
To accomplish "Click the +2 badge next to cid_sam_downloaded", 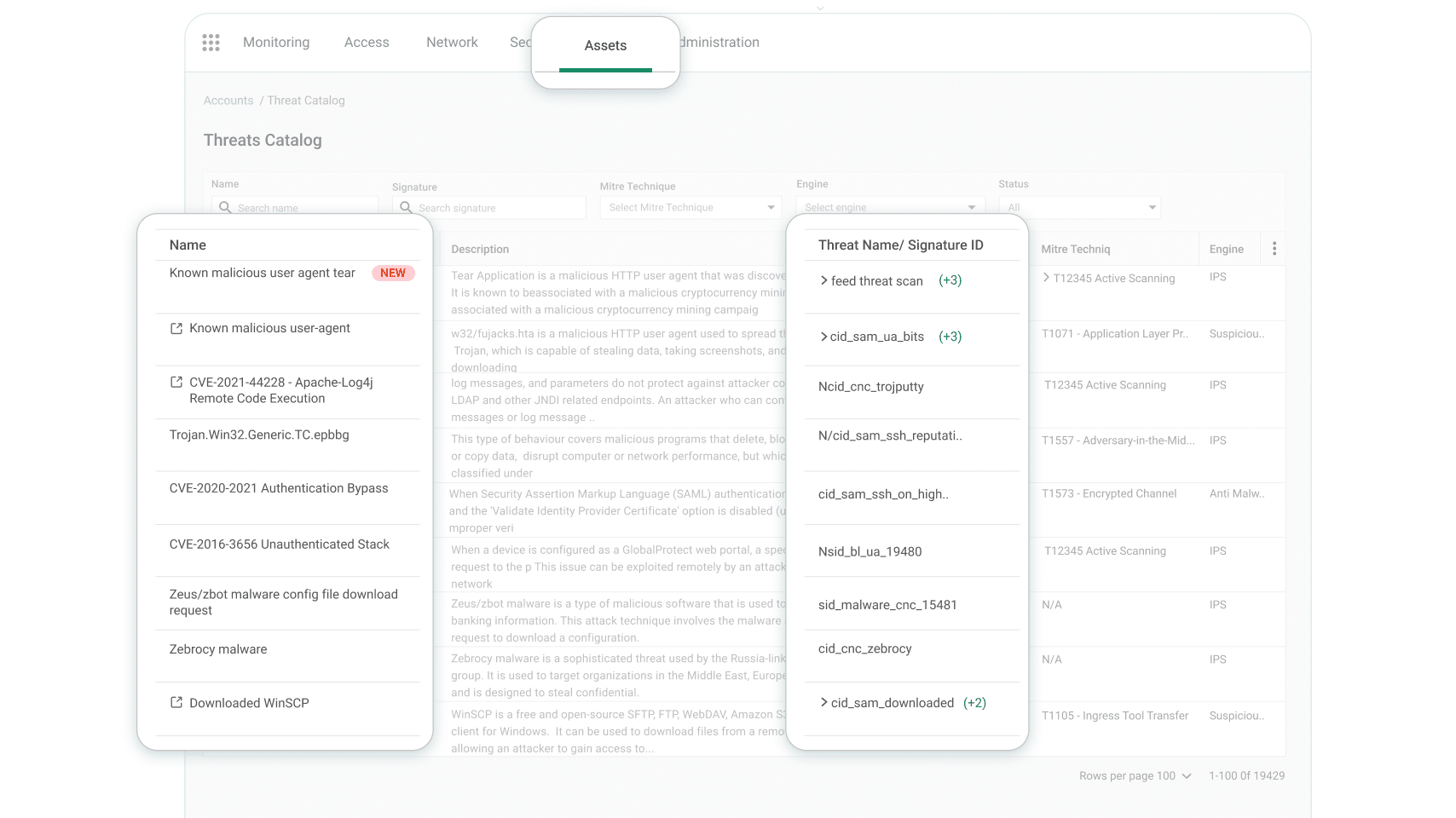I will tap(974, 703).
